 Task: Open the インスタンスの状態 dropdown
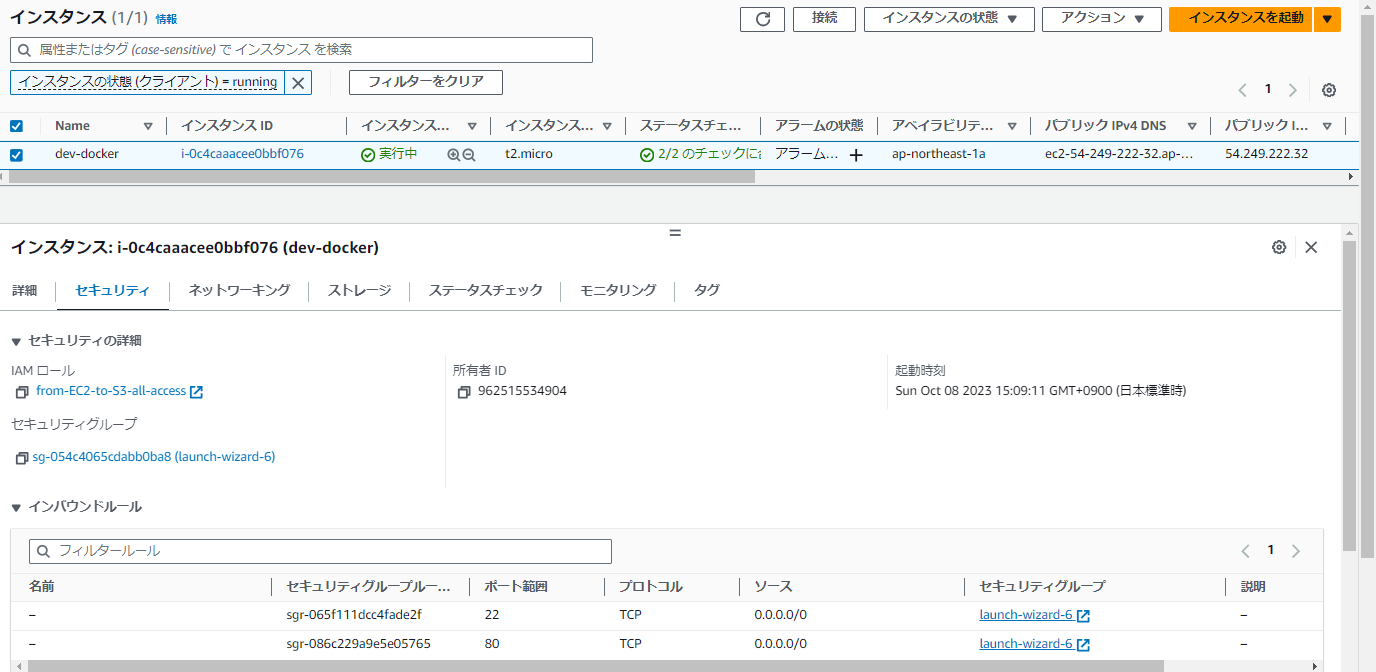tap(948, 19)
